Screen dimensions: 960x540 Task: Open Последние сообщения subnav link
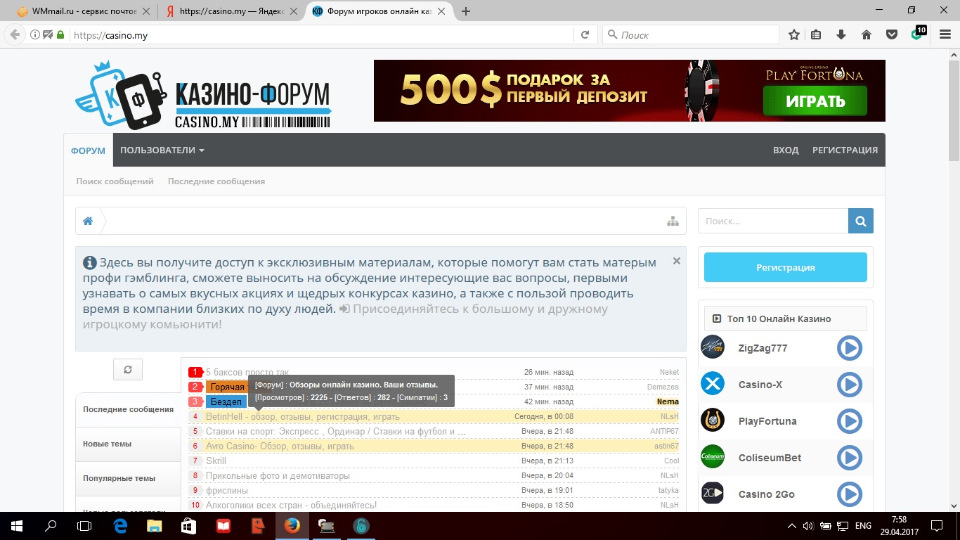pyautogui.click(x=216, y=181)
